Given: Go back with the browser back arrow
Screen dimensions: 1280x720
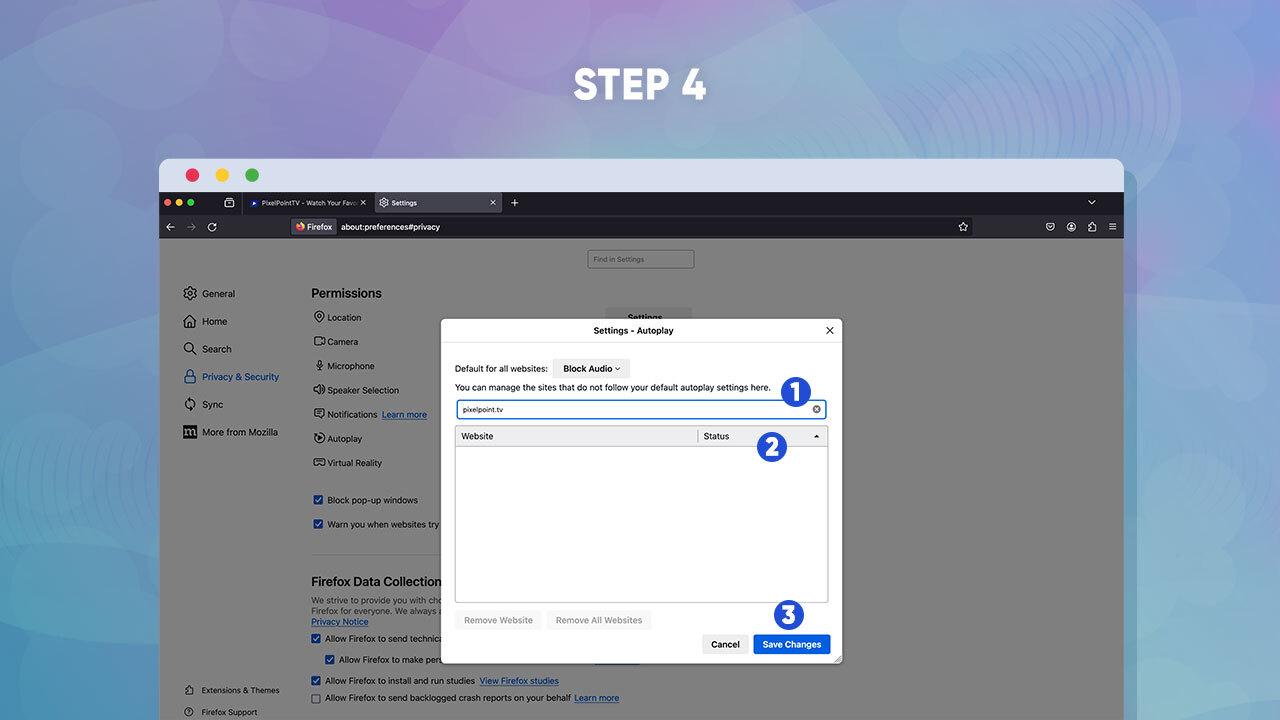Looking at the screenshot, I should click(x=170, y=227).
